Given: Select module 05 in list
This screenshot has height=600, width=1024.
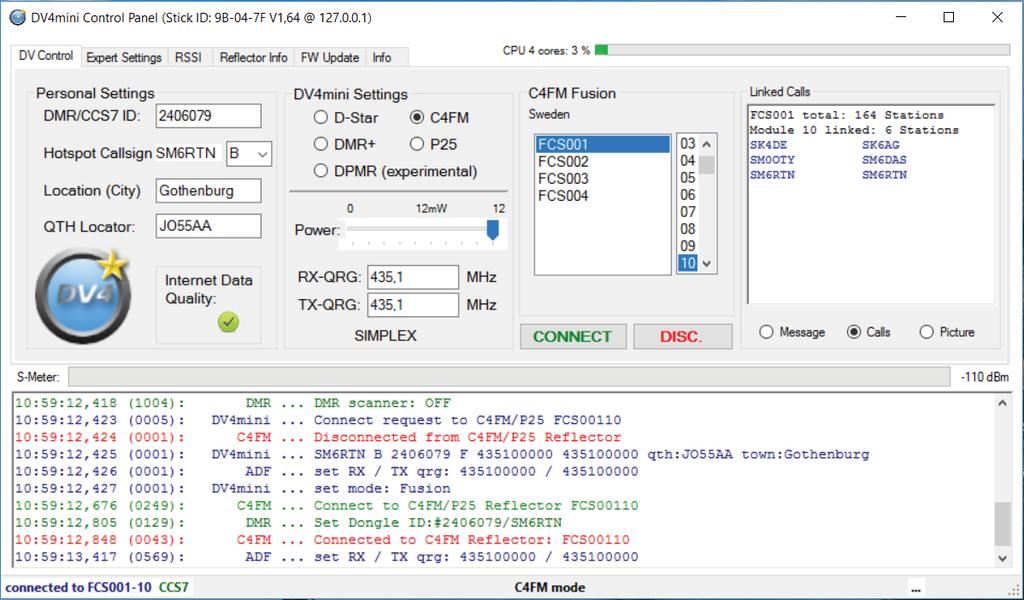Looking at the screenshot, I should (688, 178).
